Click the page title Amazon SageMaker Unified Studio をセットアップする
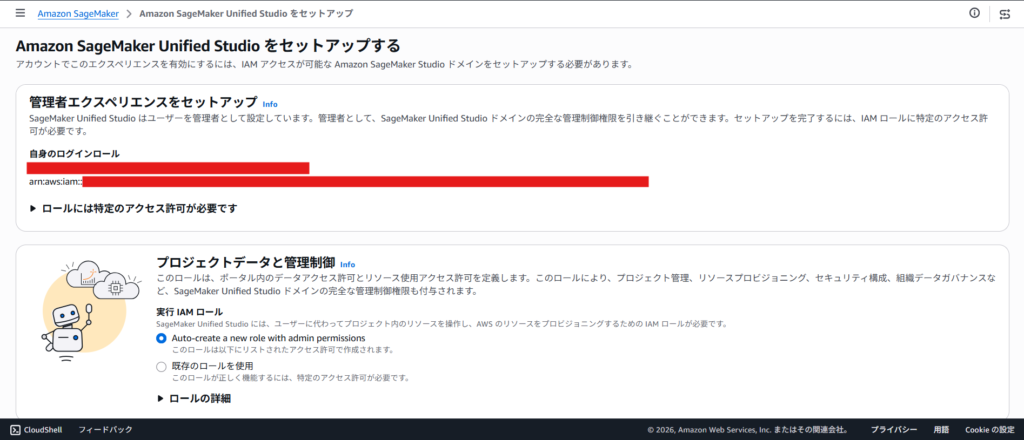Image resolution: width=1024 pixels, height=440 pixels. (208, 46)
